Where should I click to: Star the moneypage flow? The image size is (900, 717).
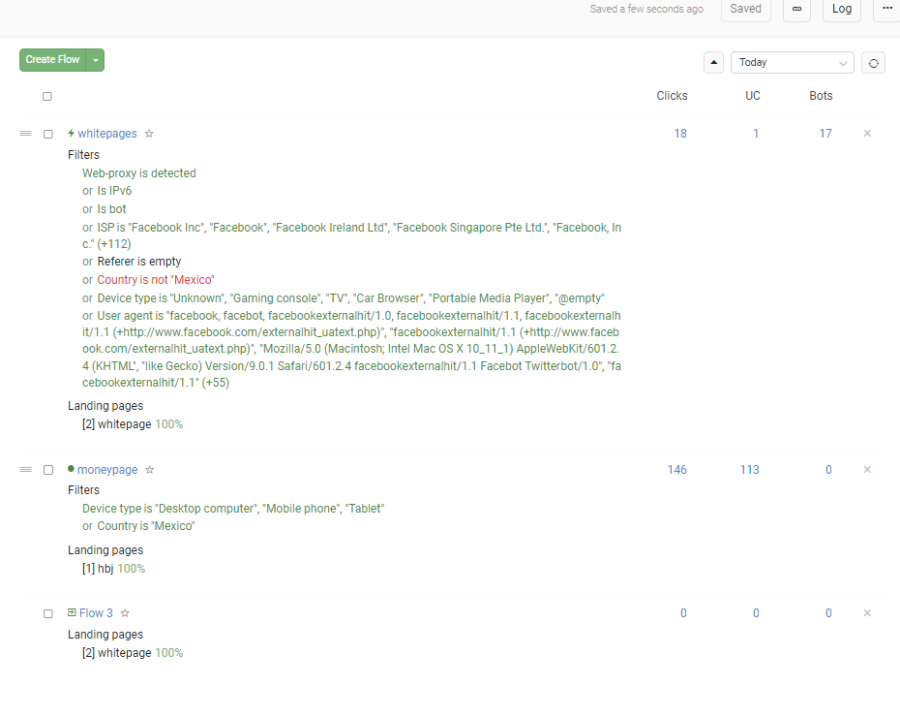[150, 470]
